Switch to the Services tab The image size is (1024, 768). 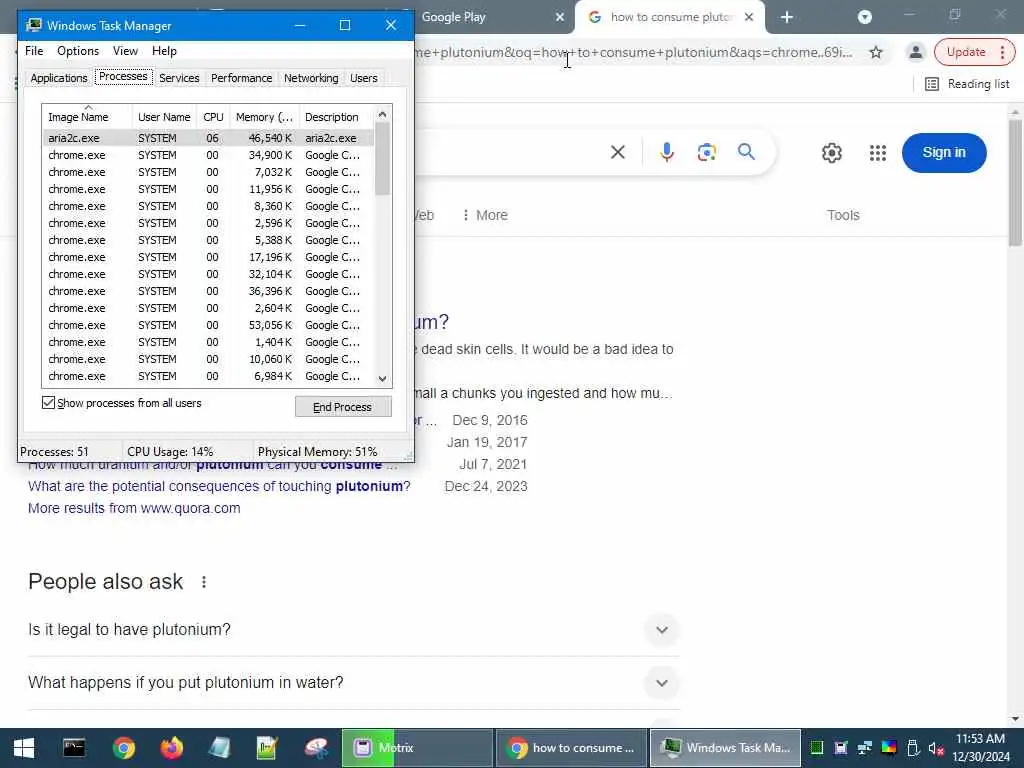(x=179, y=78)
